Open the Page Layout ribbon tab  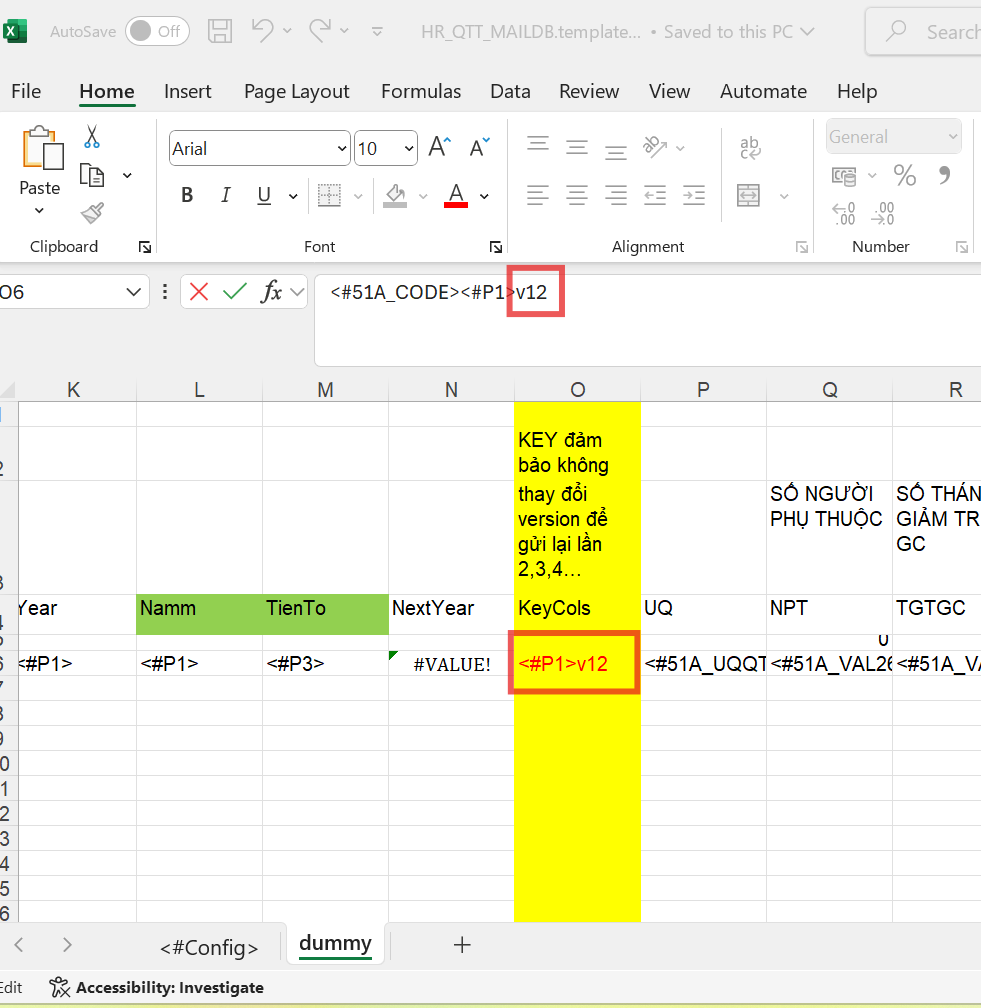click(x=296, y=91)
